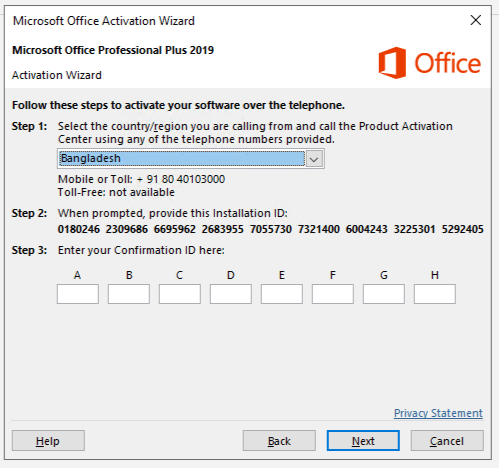Open the country dropdown arrow
The image size is (499, 468).
tap(314, 159)
